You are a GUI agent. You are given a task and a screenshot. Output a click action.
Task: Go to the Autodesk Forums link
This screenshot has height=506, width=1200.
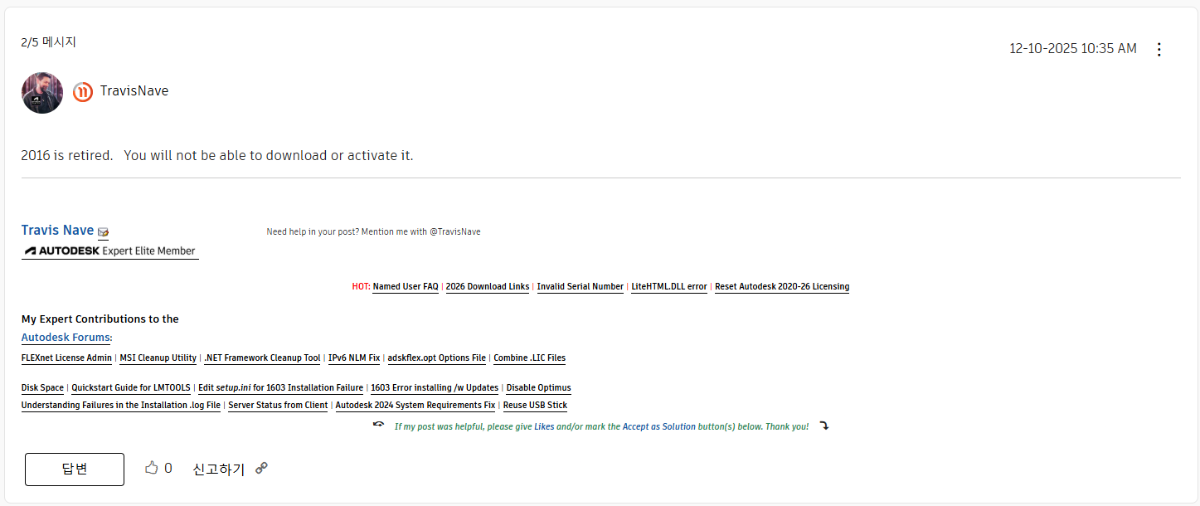(65, 338)
